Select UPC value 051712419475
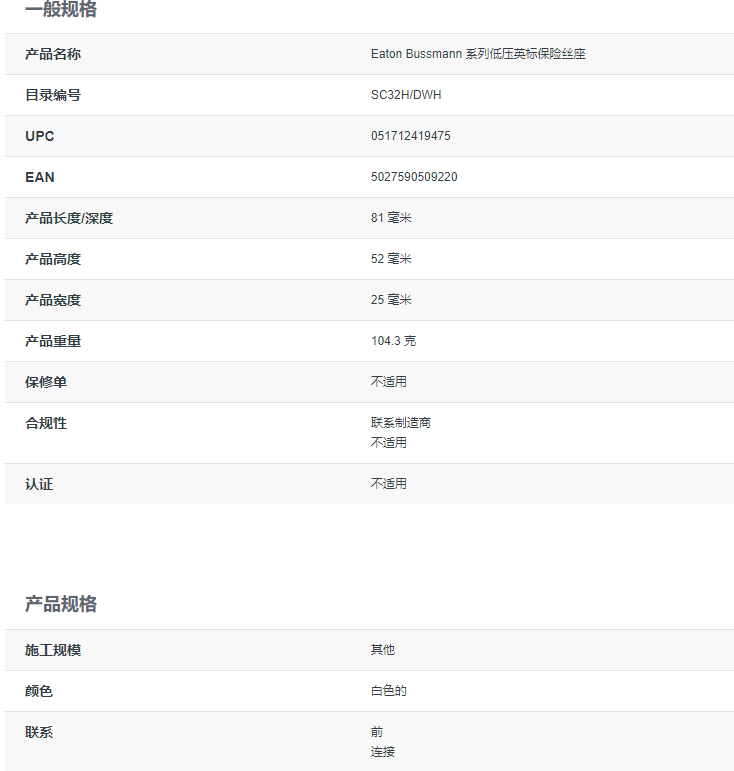Viewport: 734px width, 771px height. pos(411,136)
